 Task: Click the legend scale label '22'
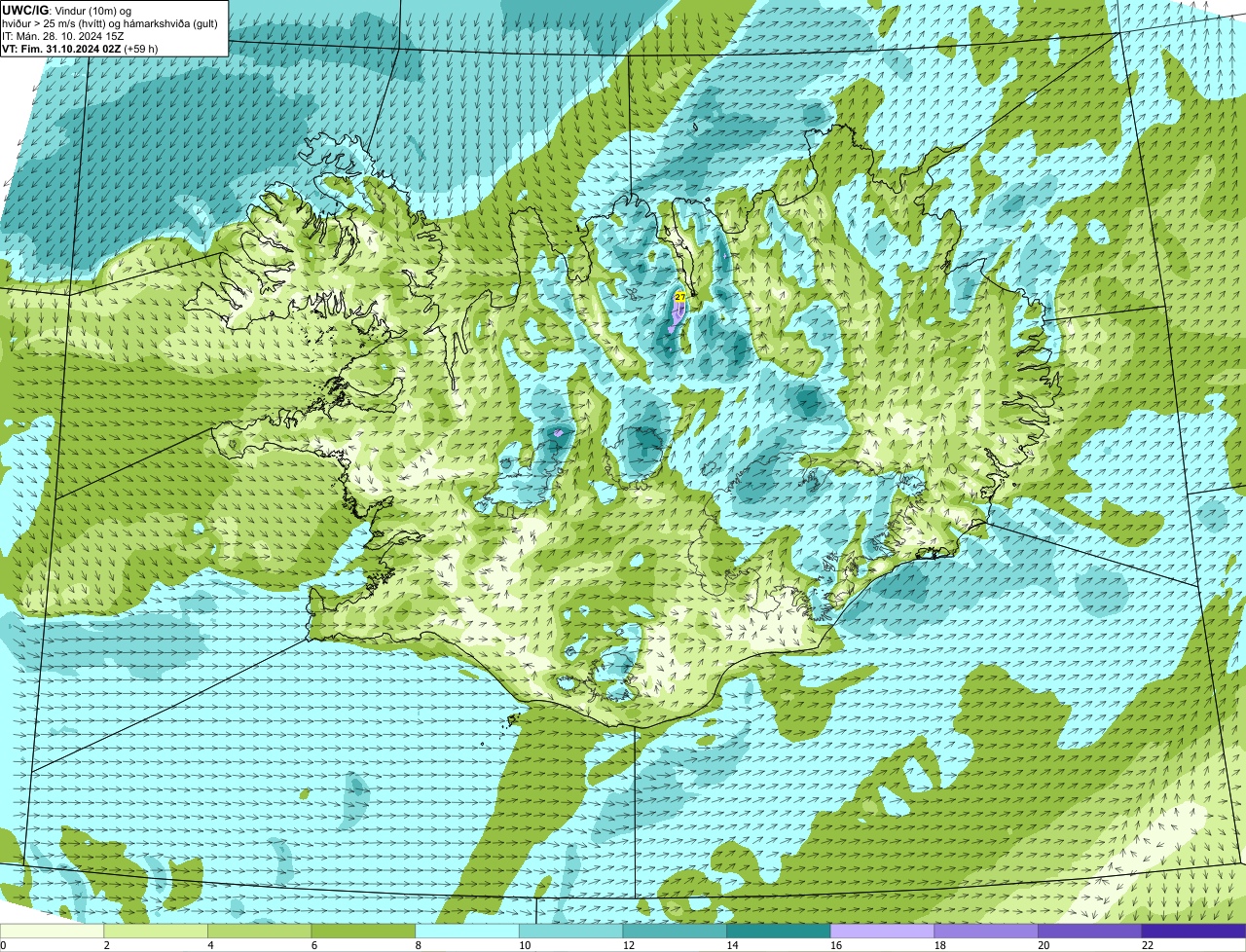pos(1148,945)
